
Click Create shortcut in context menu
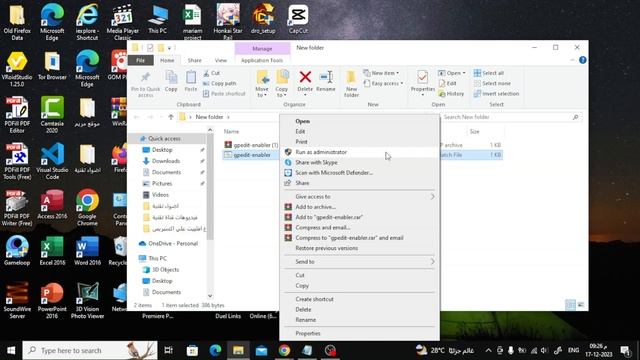tap(359, 299)
